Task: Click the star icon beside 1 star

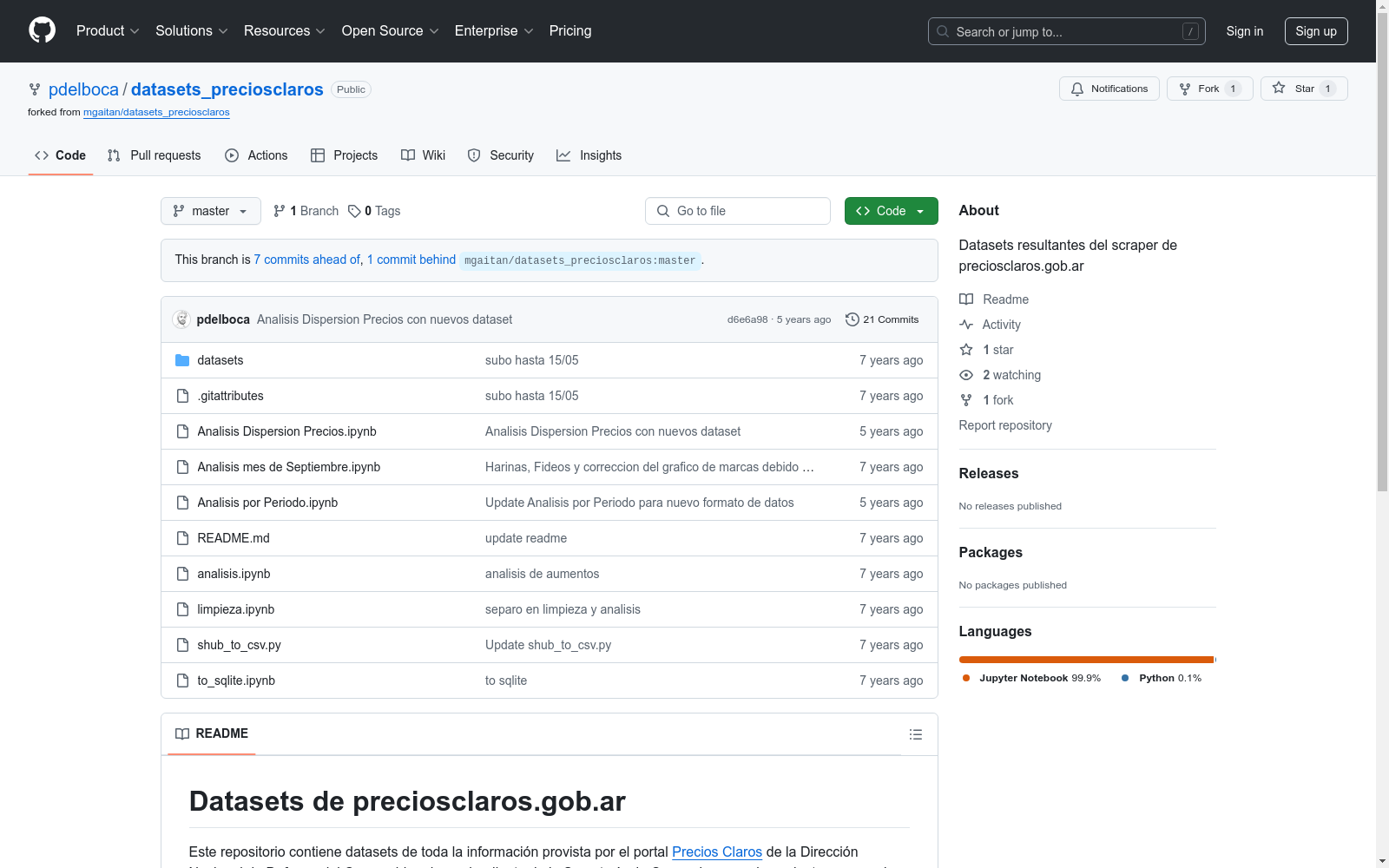Action: [x=966, y=350]
